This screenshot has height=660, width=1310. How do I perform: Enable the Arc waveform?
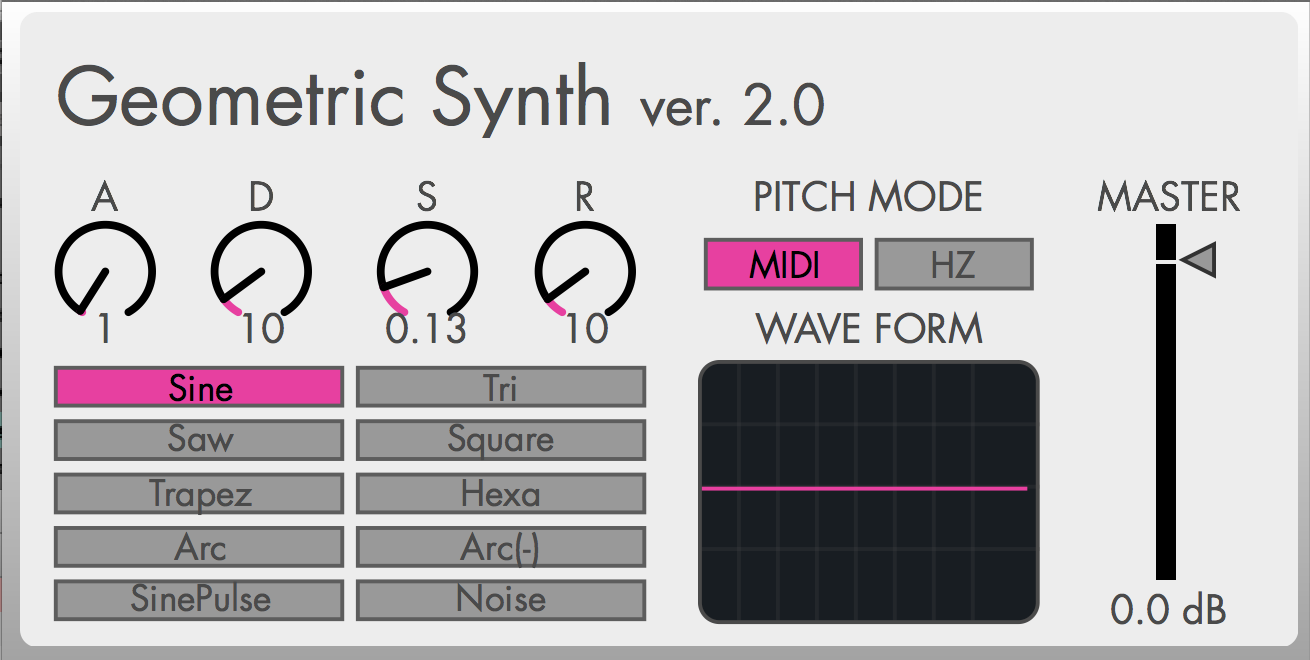(x=199, y=547)
